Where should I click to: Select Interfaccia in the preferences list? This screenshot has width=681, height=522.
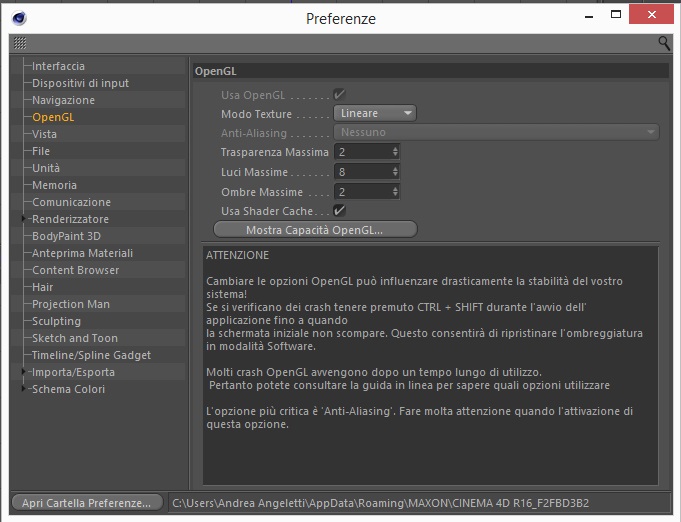(58, 66)
